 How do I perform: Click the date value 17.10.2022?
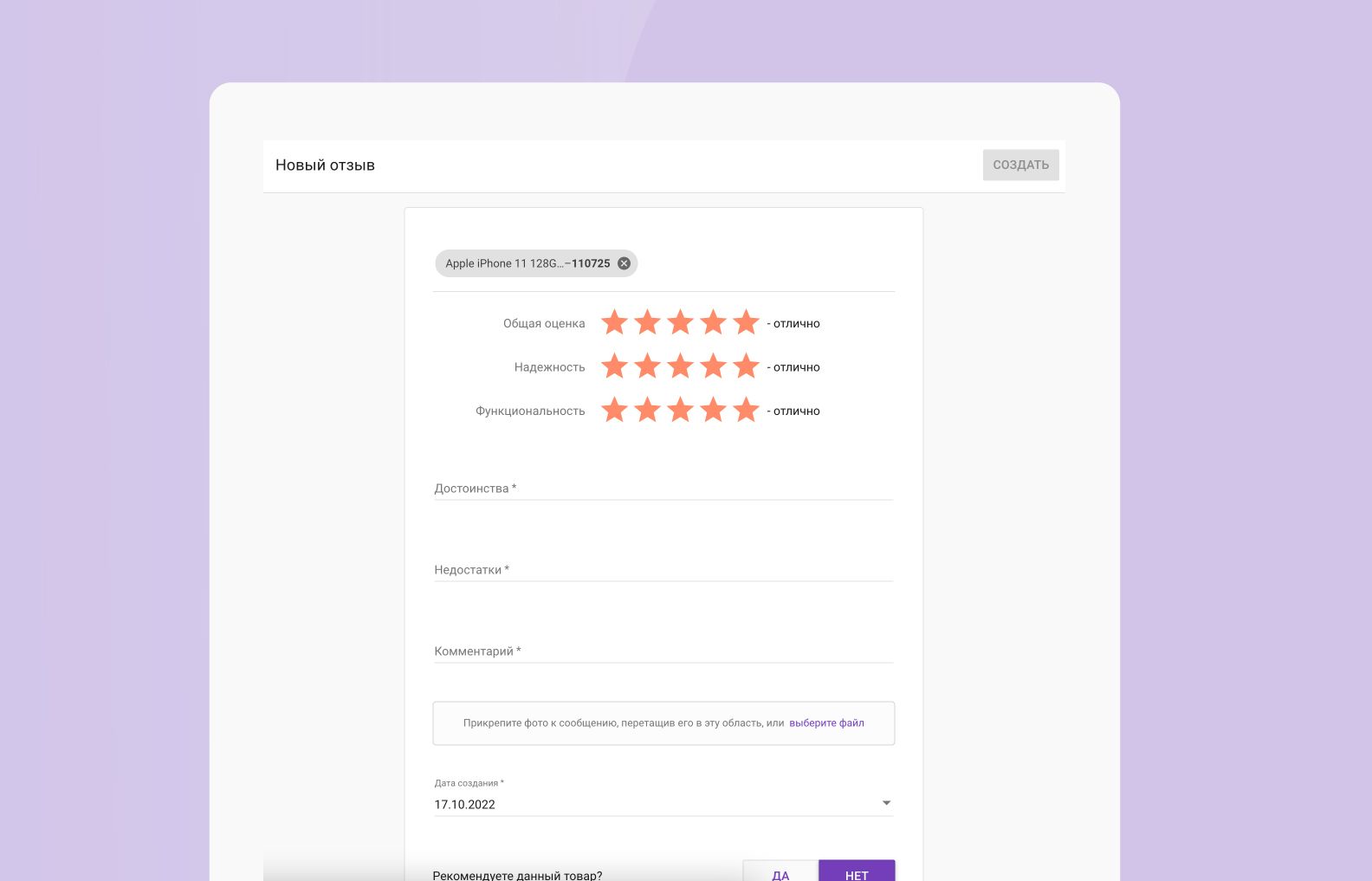pyautogui.click(x=465, y=805)
